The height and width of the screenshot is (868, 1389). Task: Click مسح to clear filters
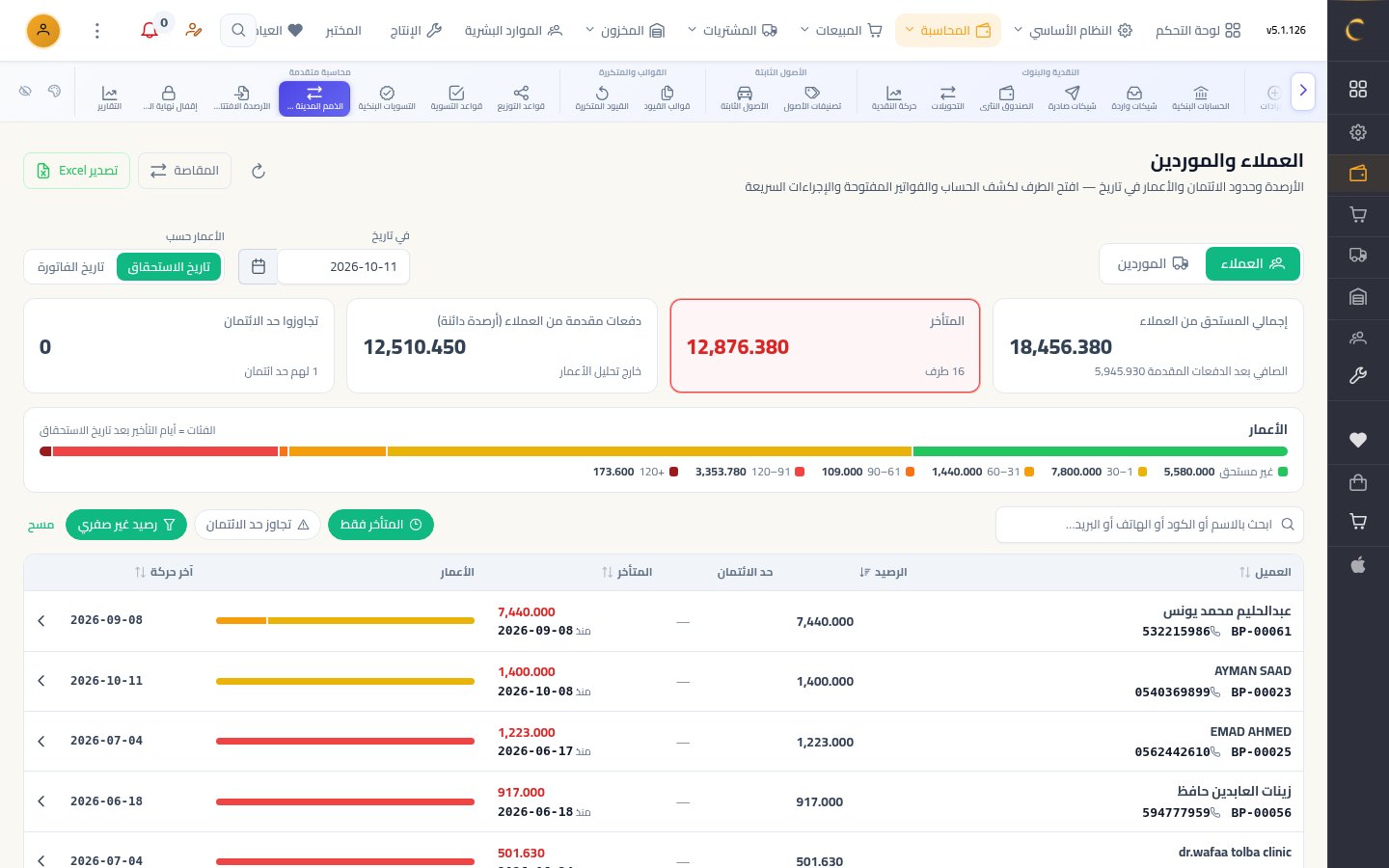click(x=41, y=525)
